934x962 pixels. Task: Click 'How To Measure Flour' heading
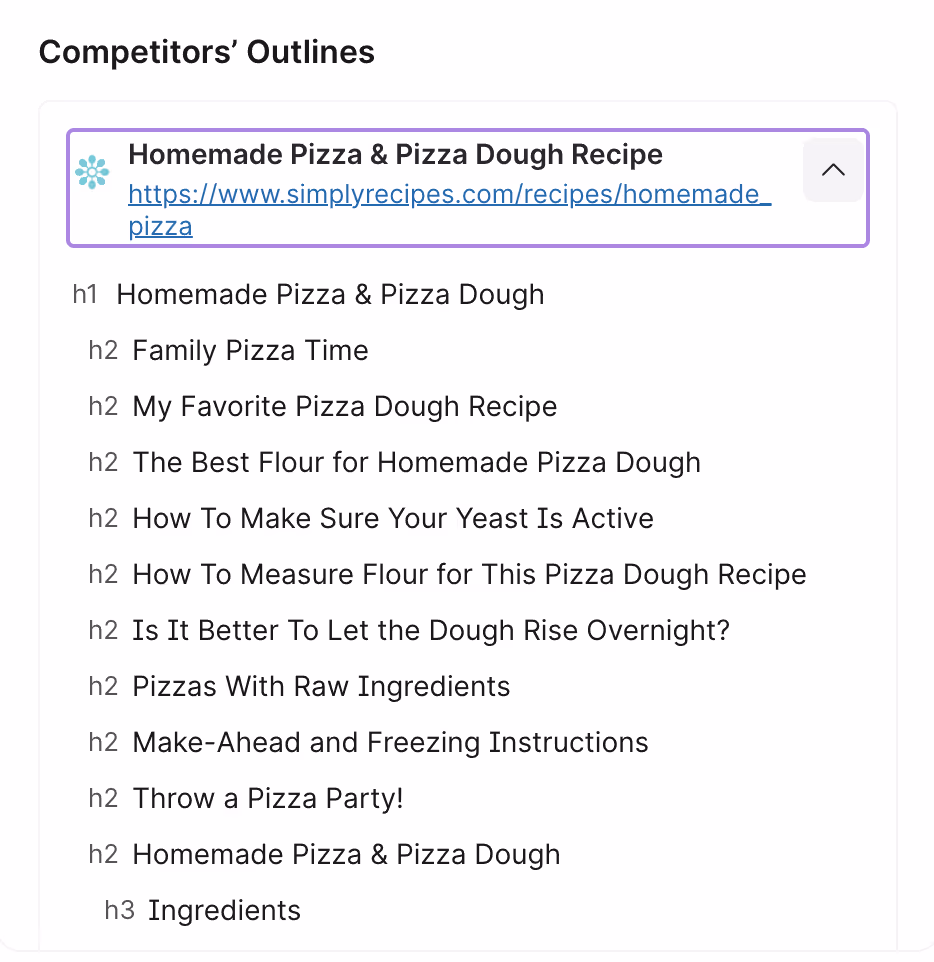pos(469,575)
